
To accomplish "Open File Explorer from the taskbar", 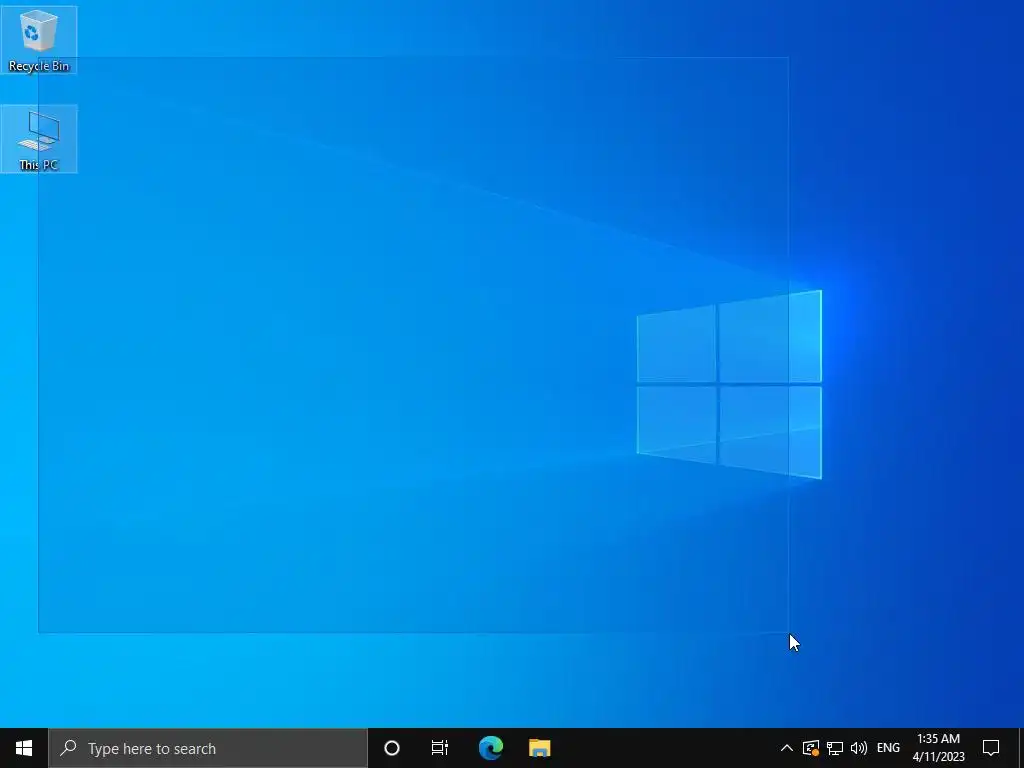I will click(x=539, y=748).
